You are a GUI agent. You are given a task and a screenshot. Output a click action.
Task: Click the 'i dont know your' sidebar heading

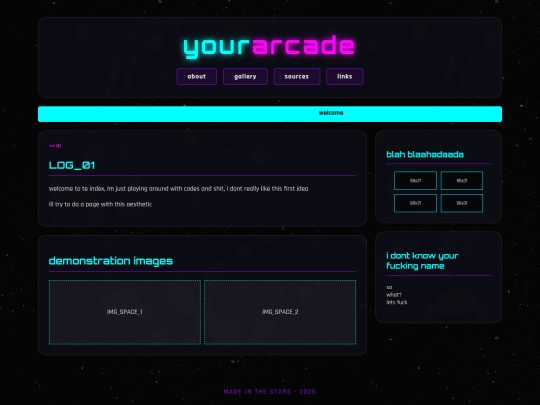coord(422,261)
